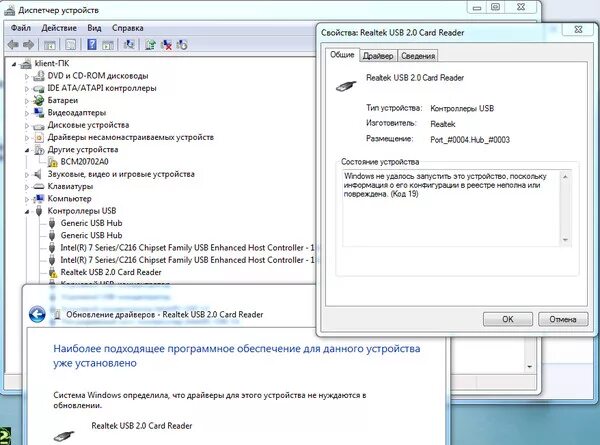Click the Наиболее подходящее программное обеспечение heading

(x=237, y=355)
